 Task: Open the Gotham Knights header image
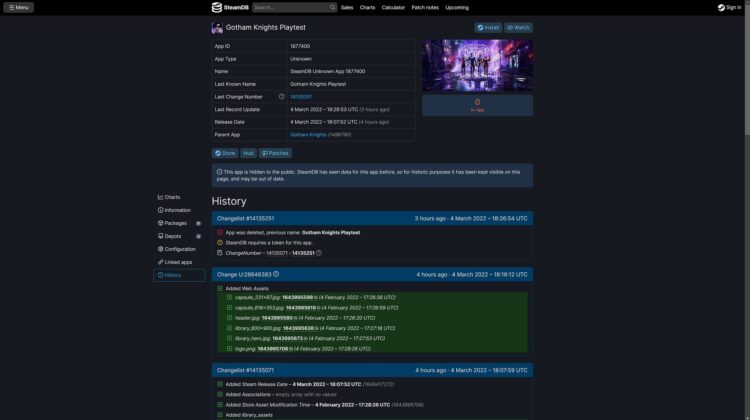(x=477, y=65)
